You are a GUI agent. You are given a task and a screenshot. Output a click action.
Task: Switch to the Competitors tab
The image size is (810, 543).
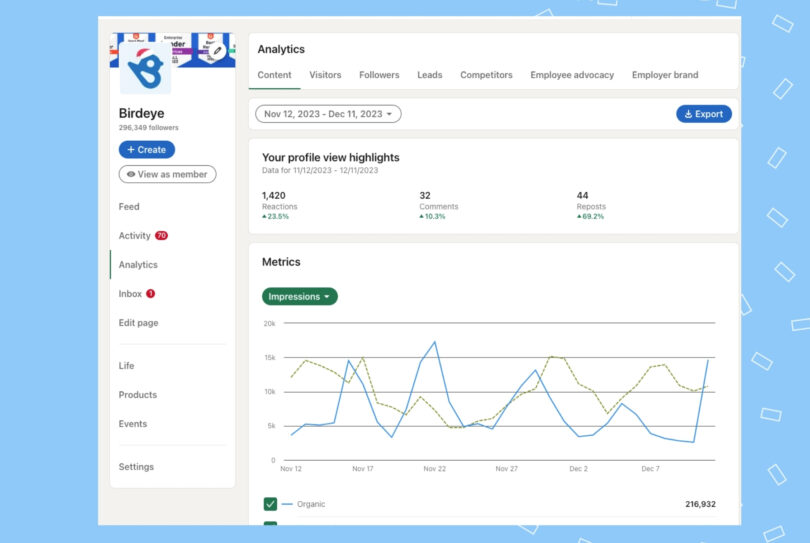(486, 75)
